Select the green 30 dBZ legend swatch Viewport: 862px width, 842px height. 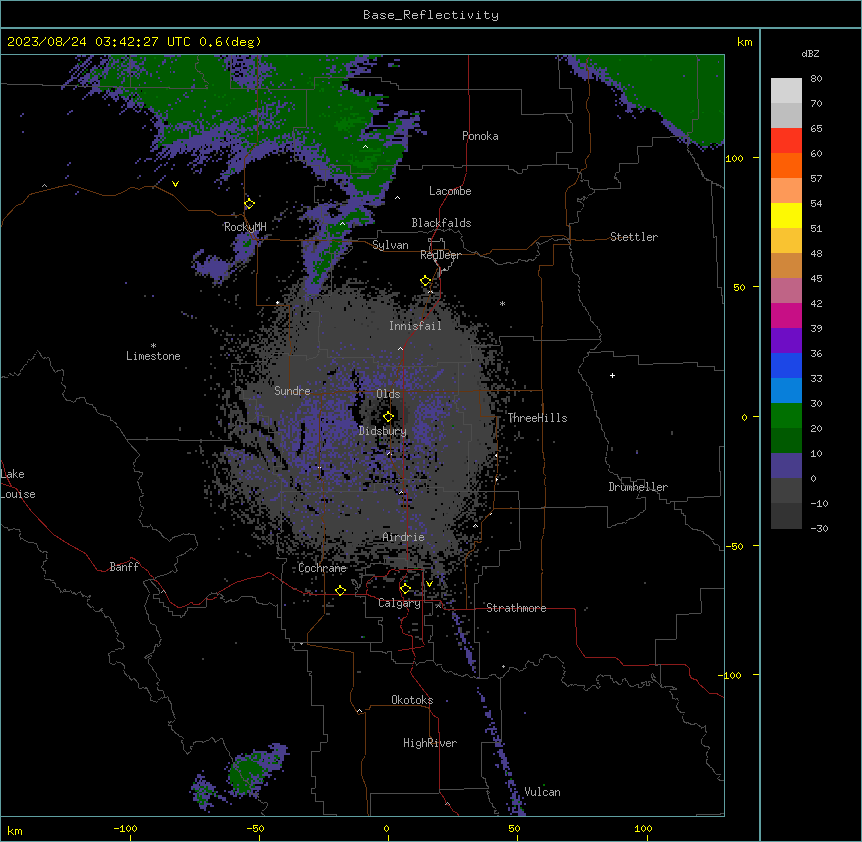(786, 416)
